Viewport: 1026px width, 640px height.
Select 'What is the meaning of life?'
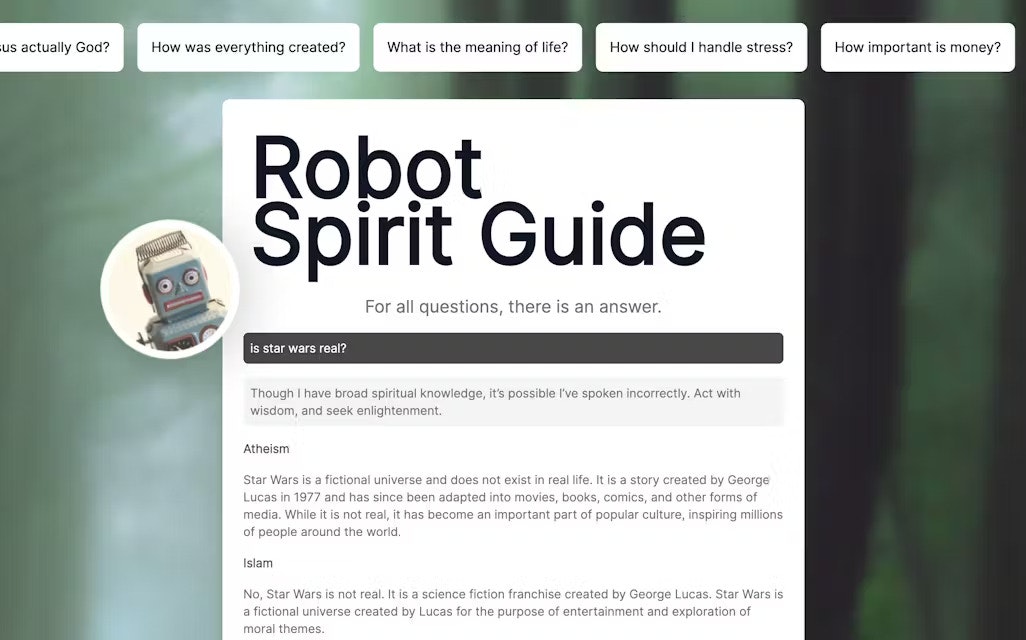coord(477,47)
